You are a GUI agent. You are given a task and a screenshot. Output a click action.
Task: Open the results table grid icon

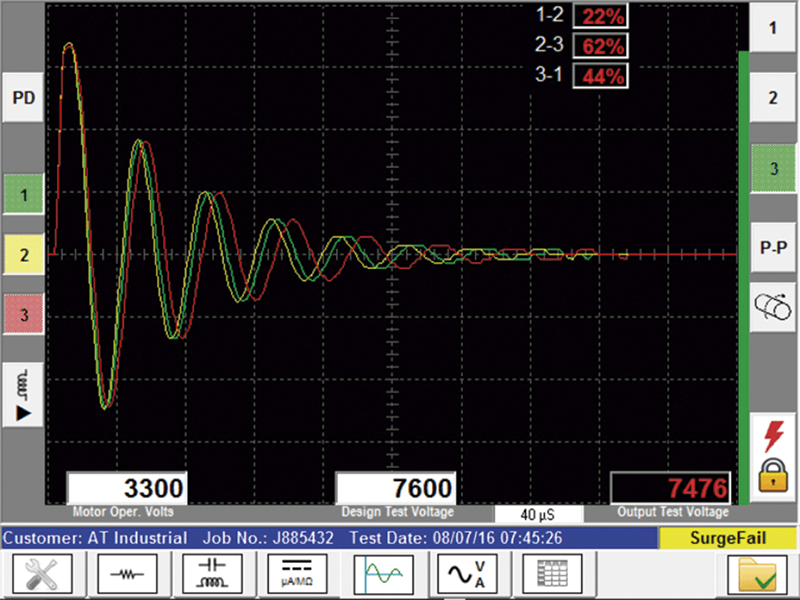pos(553,575)
